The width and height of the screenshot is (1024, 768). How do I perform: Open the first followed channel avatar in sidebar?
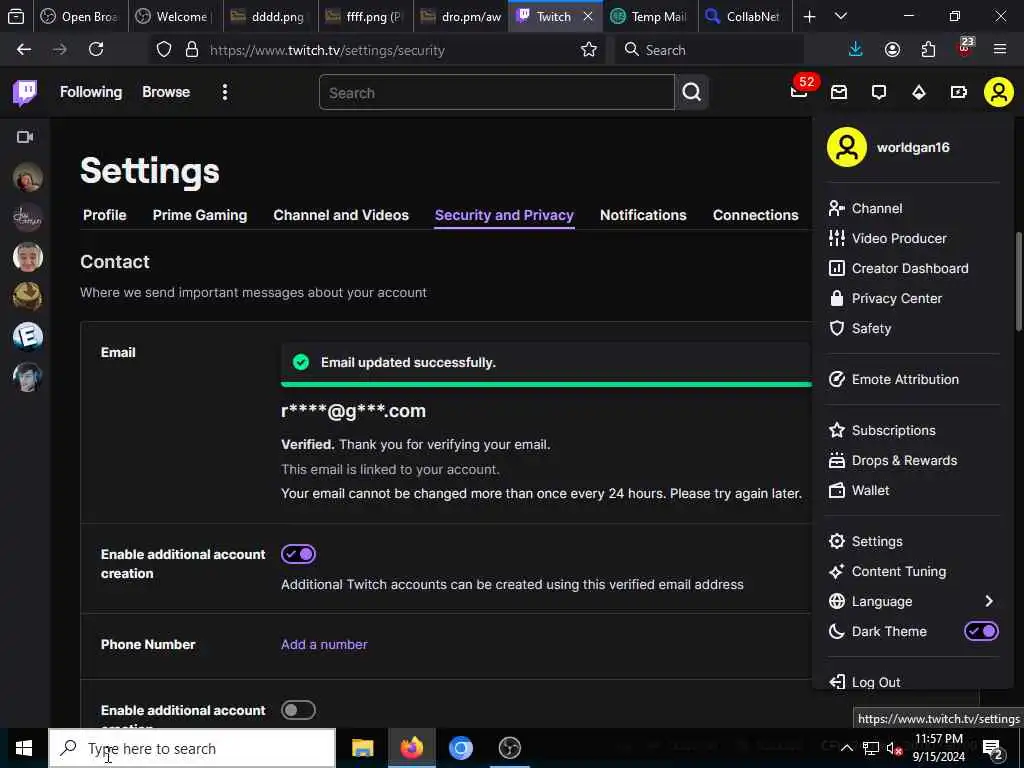27,177
